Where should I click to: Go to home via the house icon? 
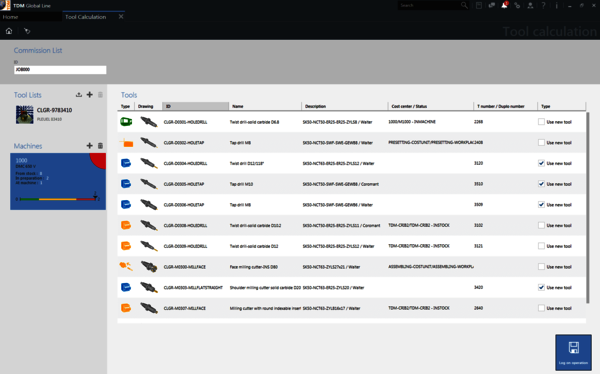coord(9,31)
